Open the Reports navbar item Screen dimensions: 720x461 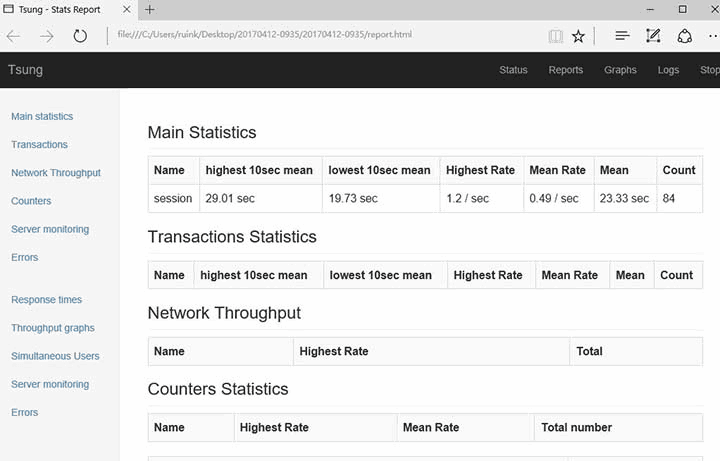(565, 70)
